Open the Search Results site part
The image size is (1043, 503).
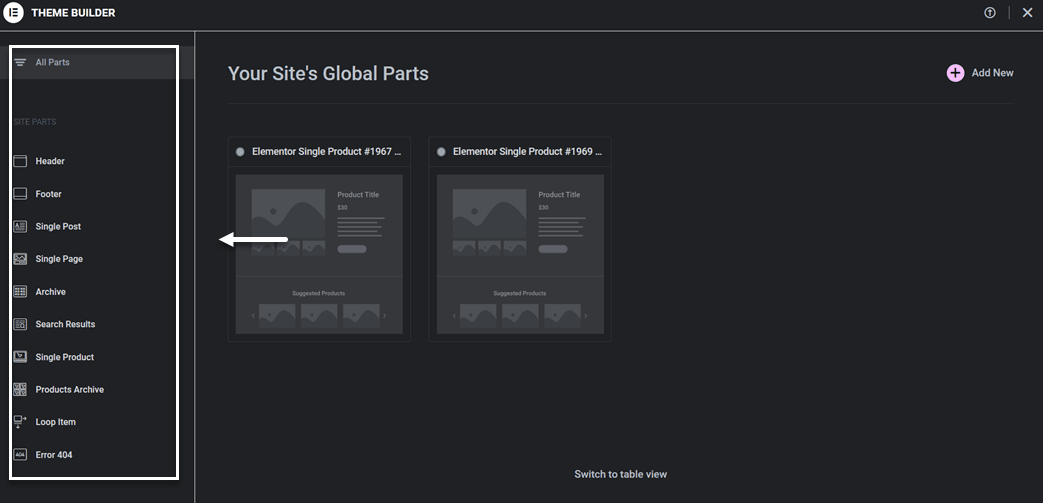click(x=65, y=325)
